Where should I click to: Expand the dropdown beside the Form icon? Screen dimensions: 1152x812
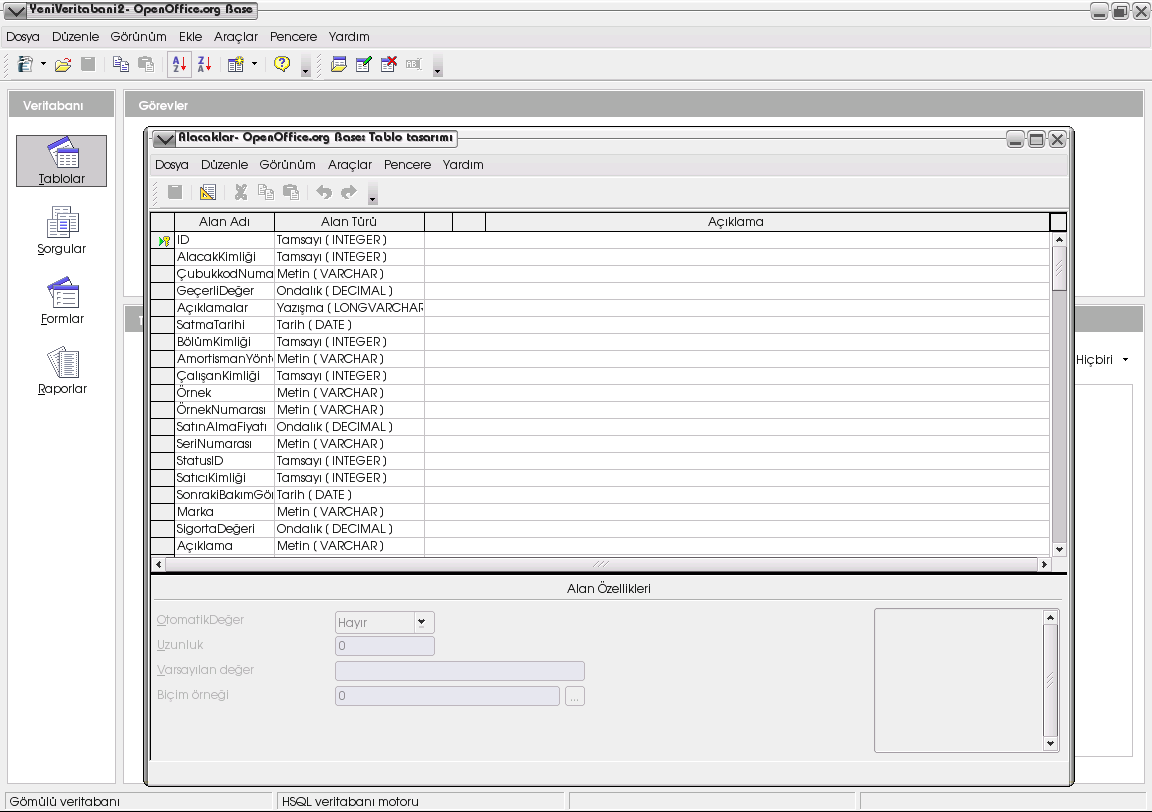coord(254,65)
